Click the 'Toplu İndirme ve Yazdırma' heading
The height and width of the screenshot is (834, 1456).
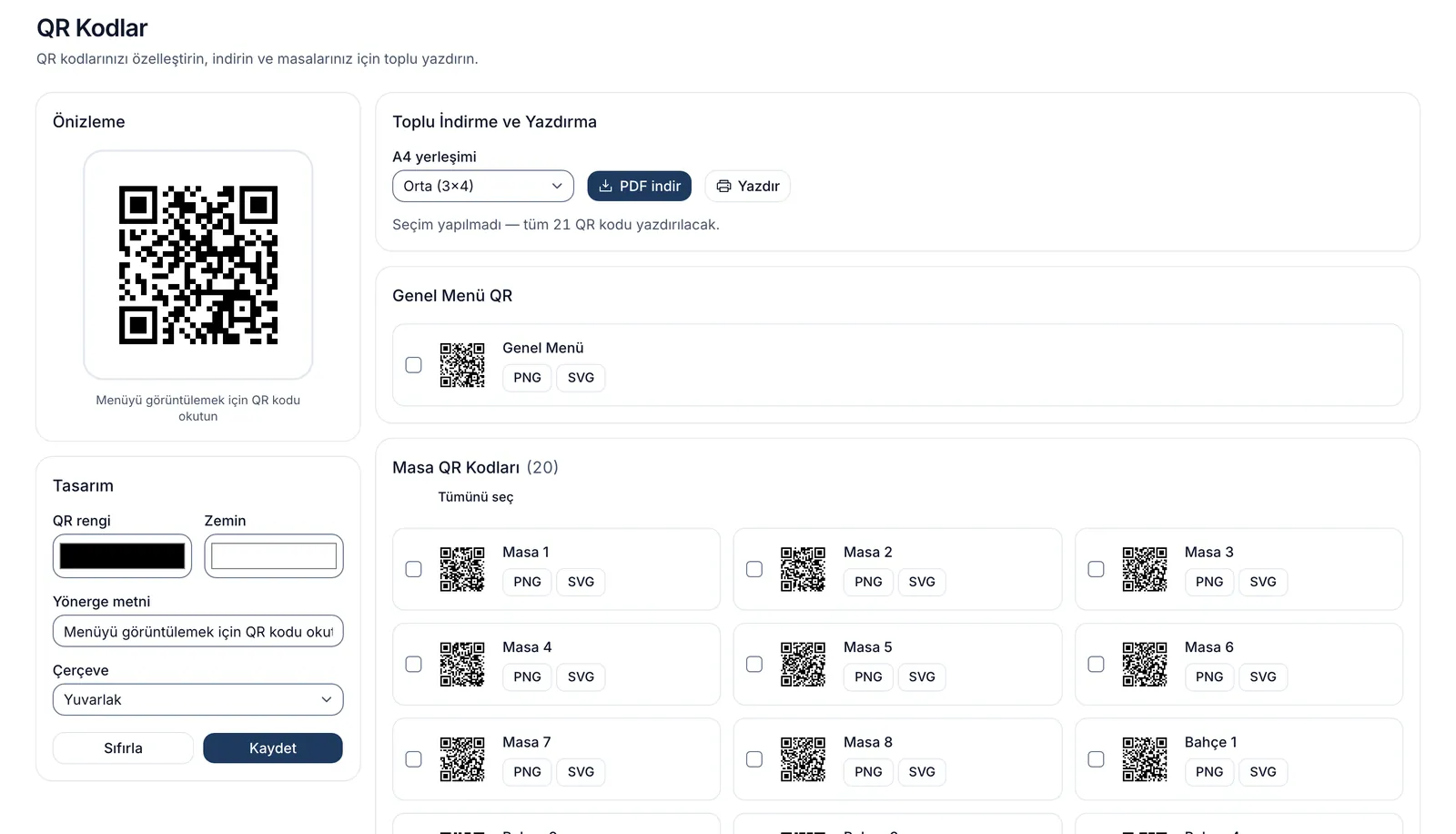[494, 122]
